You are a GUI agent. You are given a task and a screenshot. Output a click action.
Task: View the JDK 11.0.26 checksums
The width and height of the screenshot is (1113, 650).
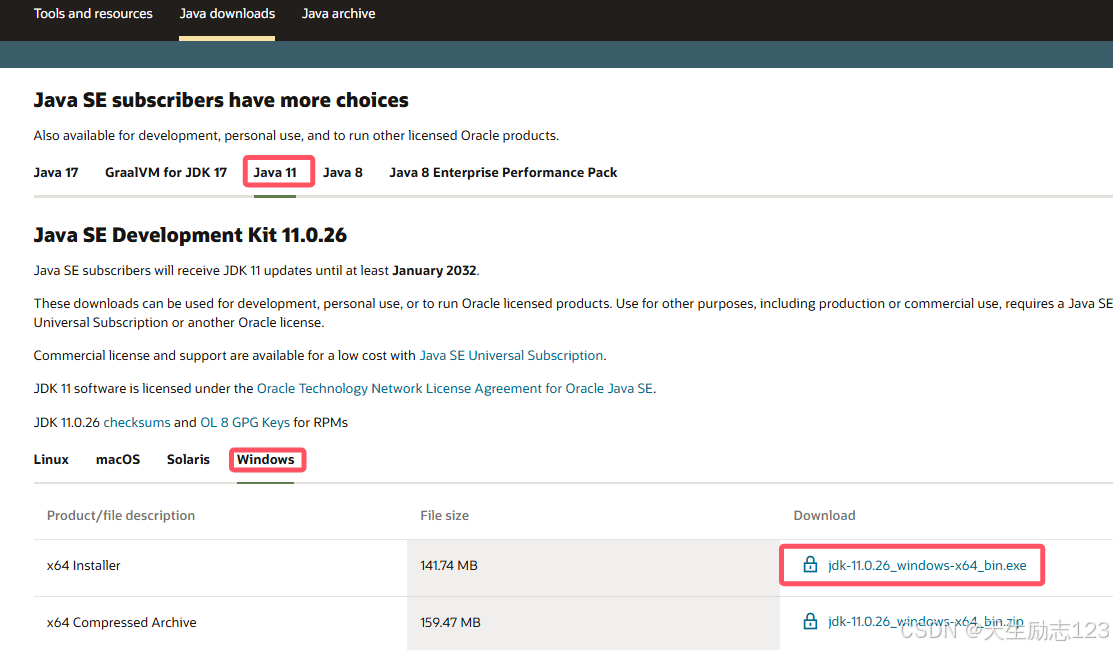pyautogui.click(x=137, y=422)
